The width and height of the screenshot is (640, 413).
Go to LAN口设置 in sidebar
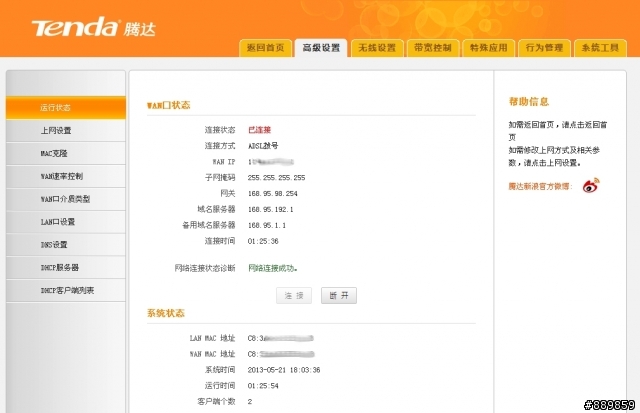click(66, 222)
